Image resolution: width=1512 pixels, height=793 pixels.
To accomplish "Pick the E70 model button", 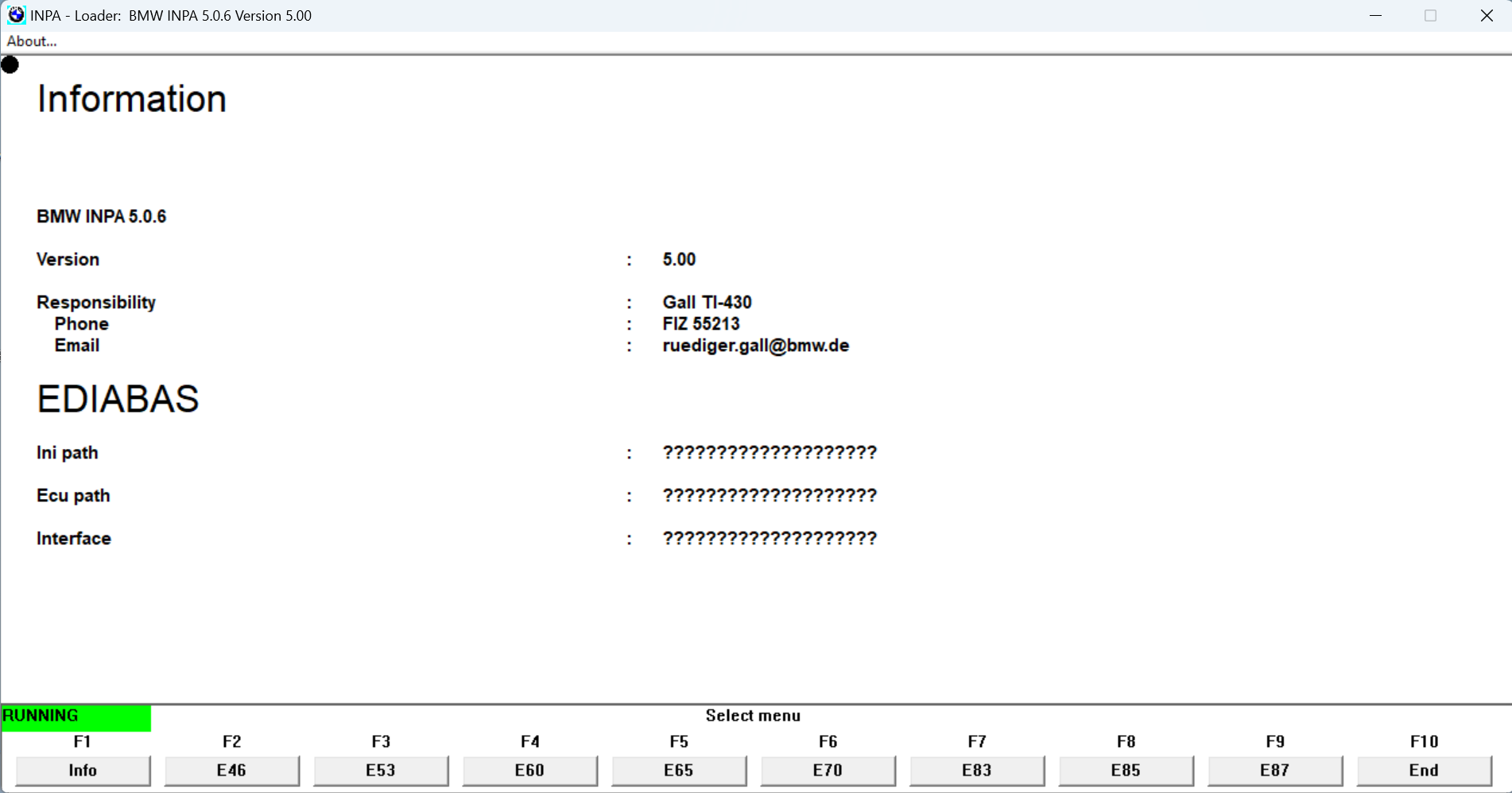I will (828, 770).
